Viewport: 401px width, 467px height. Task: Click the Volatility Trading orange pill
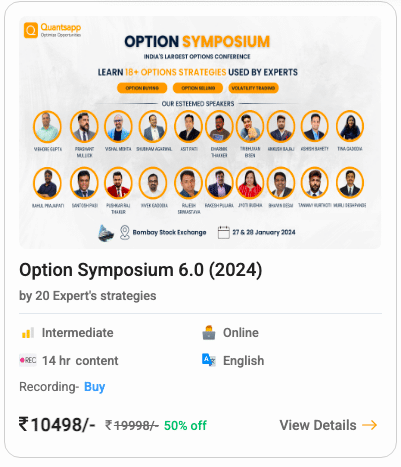(x=253, y=88)
